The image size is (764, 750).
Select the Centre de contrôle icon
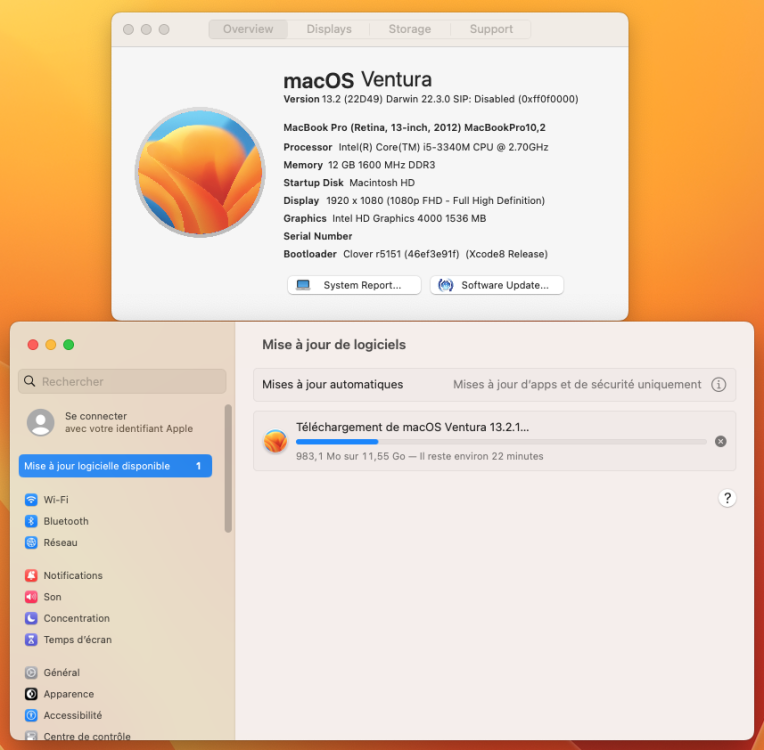(x=31, y=736)
